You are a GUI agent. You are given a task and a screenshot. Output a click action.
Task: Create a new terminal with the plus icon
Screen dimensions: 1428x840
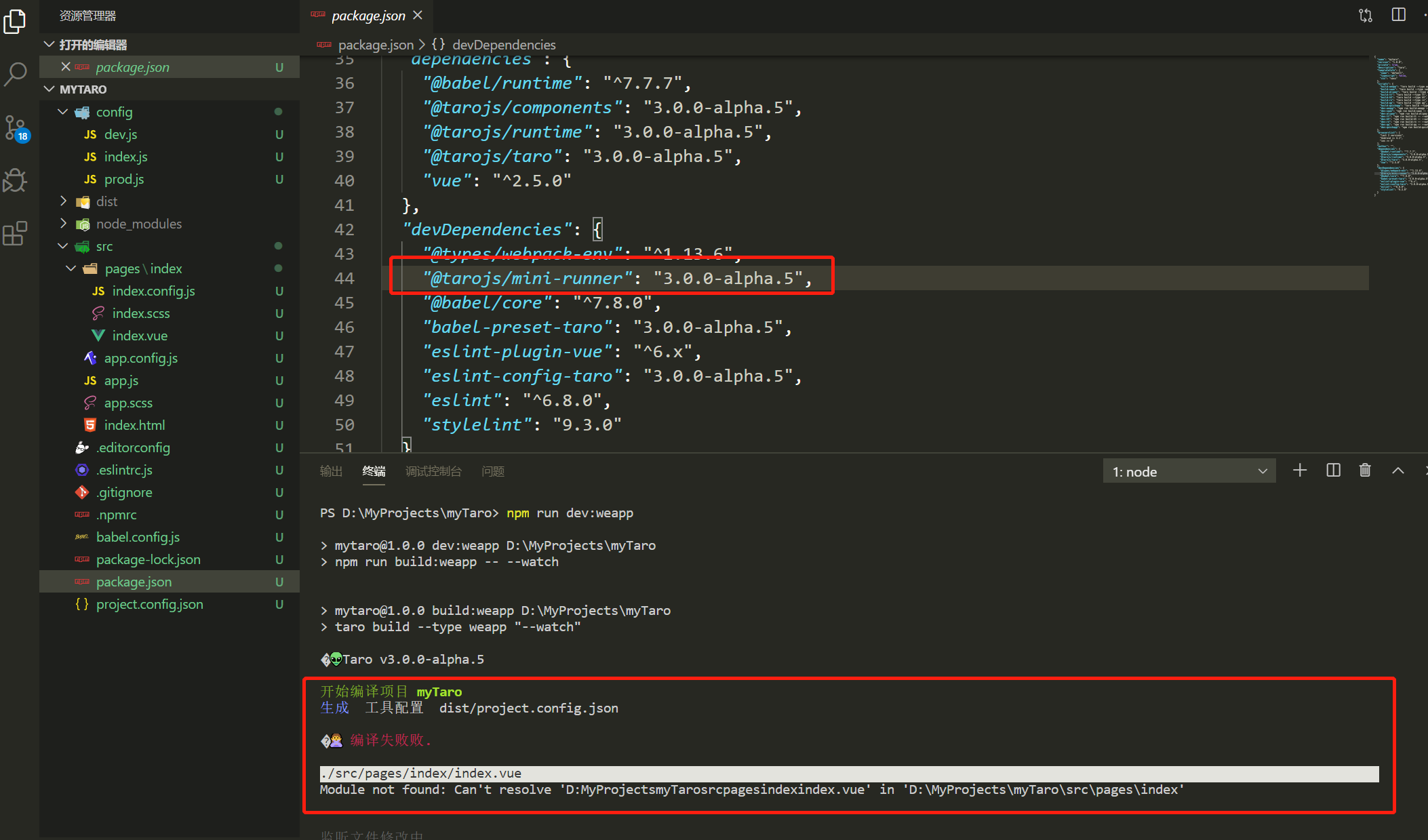click(x=1299, y=471)
